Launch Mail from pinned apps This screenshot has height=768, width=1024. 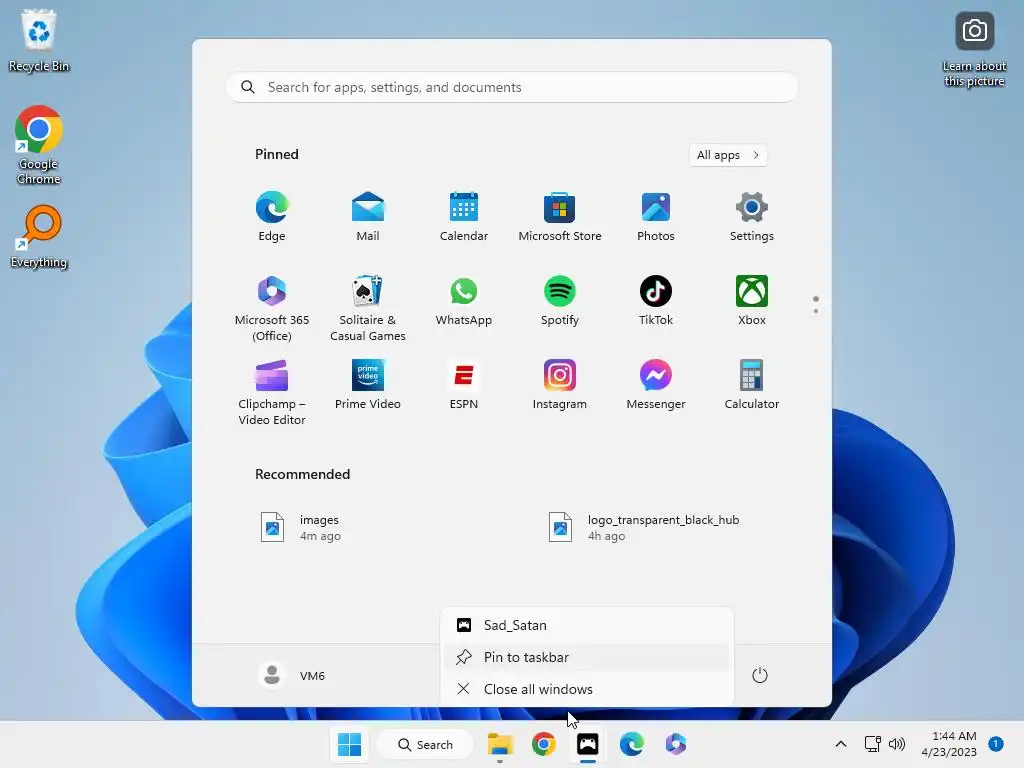(368, 217)
